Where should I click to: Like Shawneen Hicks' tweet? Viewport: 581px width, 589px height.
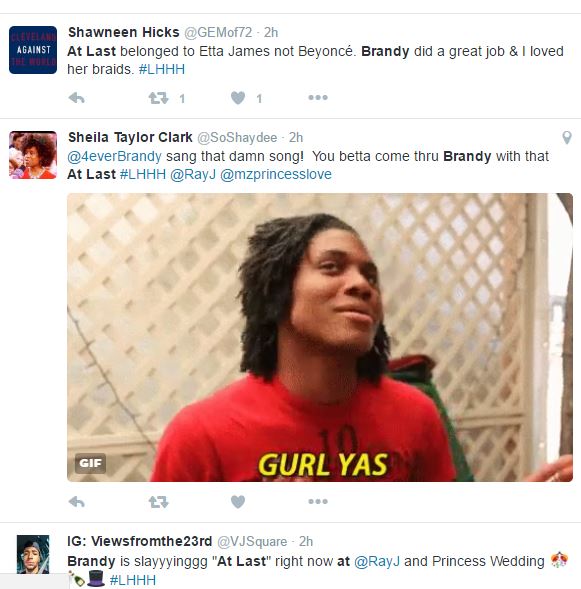click(x=238, y=98)
